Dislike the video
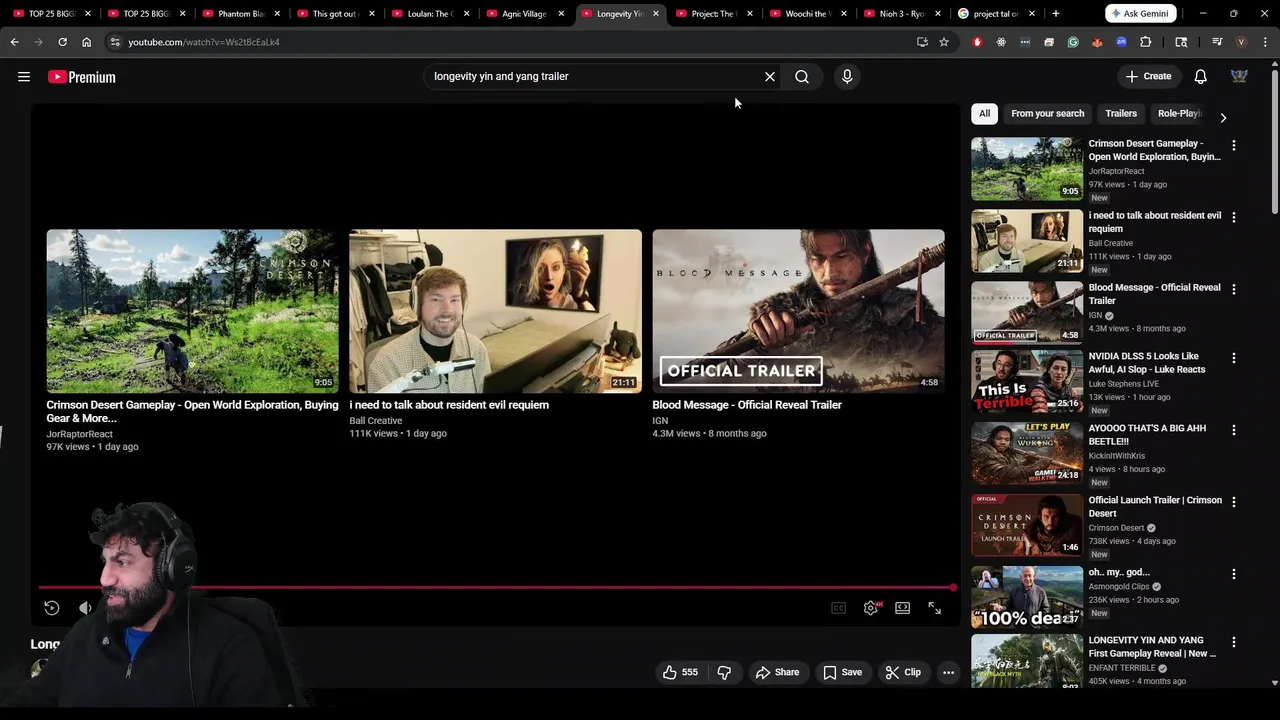 point(725,673)
